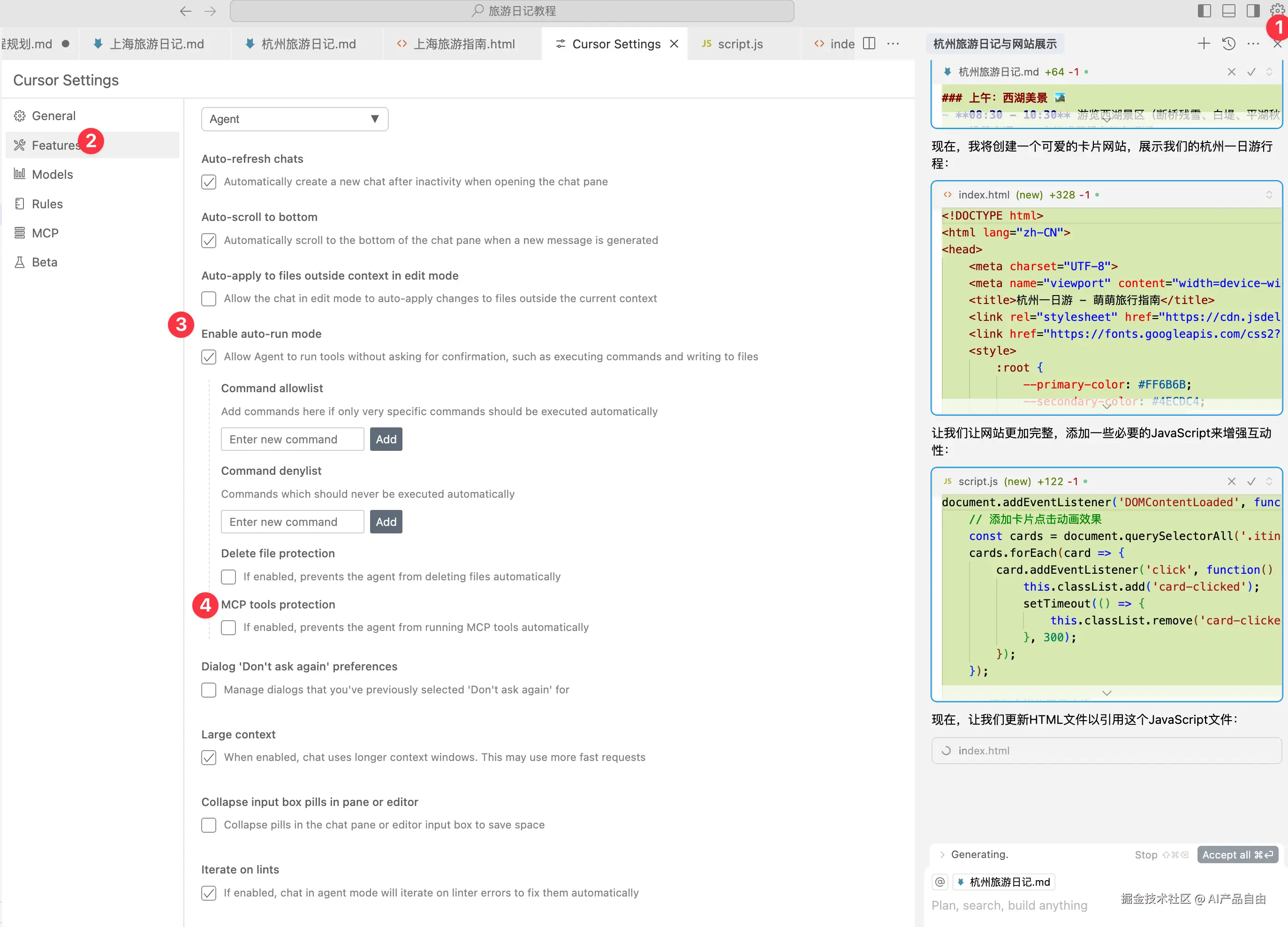The width and height of the screenshot is (1288, 927).
Task: Toggle bottom panel layout icon
Action: click(1228, 11)
